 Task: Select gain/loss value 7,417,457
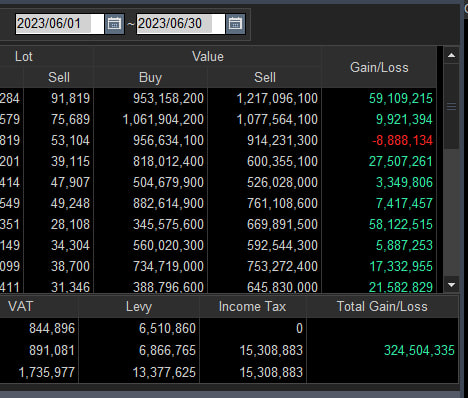click(404, 203)
